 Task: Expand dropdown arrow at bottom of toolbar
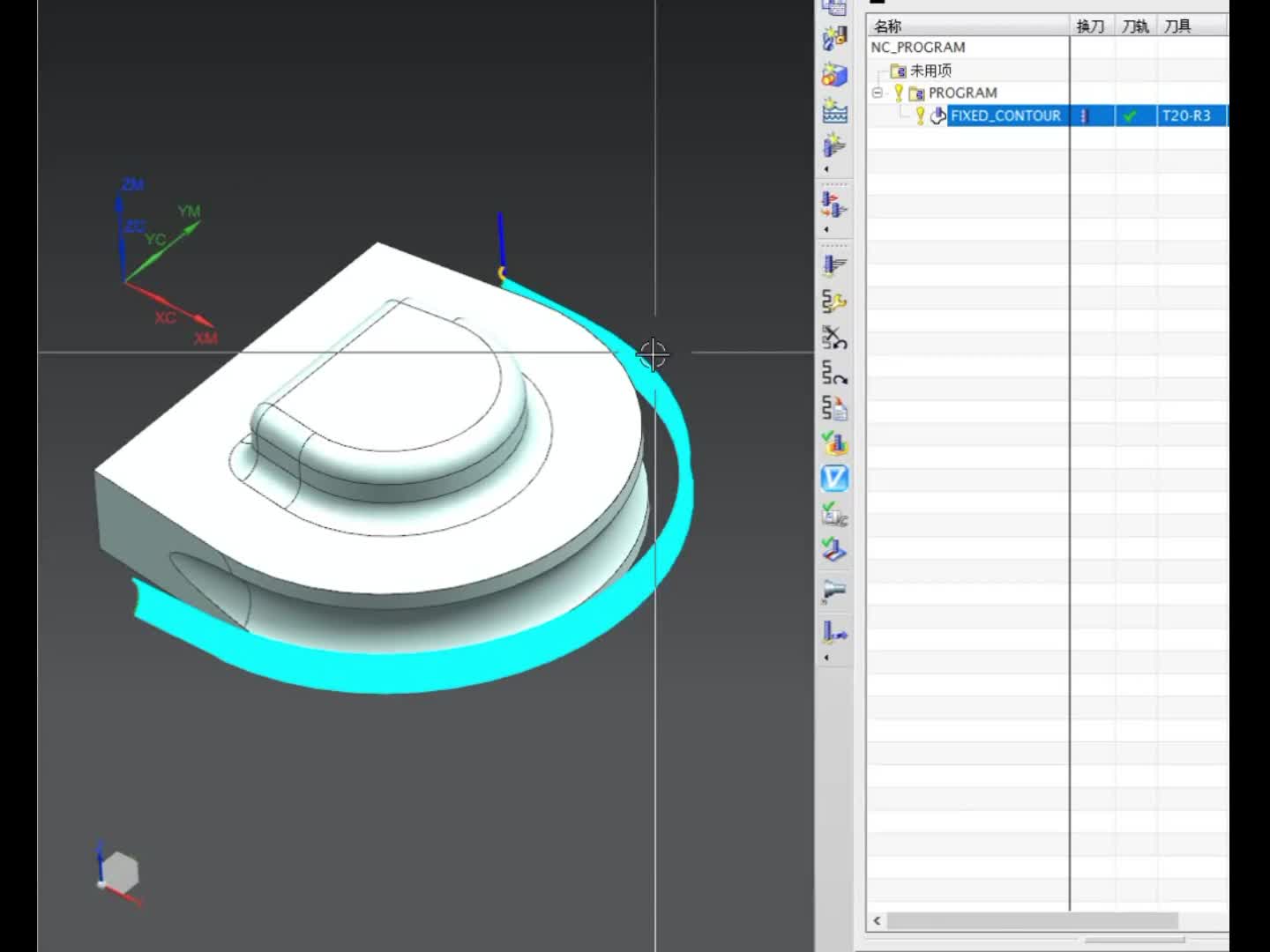826,658
